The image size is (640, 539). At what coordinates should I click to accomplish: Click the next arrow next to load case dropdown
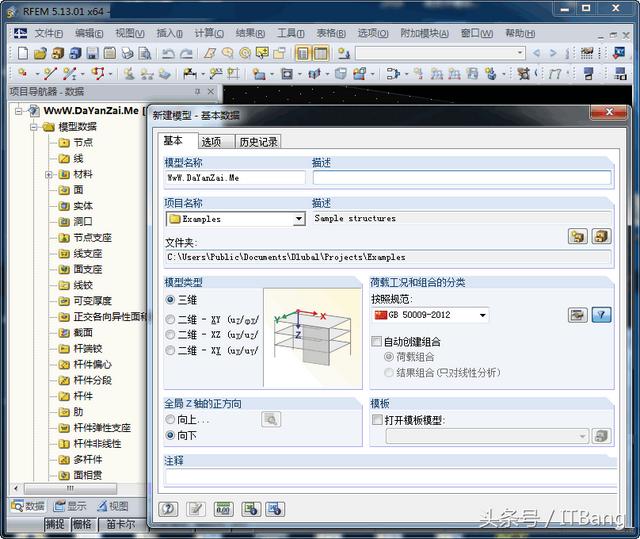tap(553, 53)
